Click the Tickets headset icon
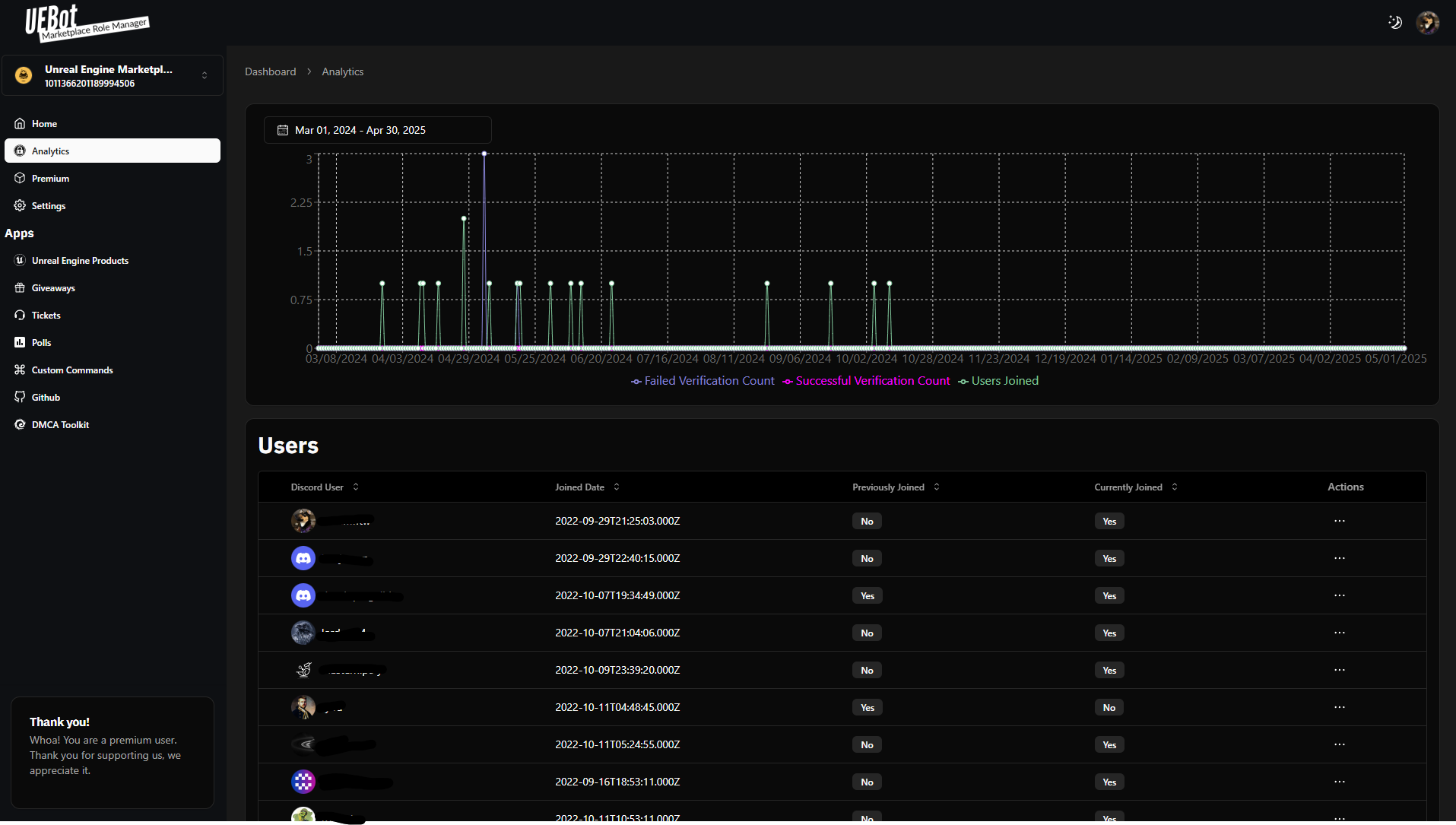The image size is (1456, 825). (x=20, y=315)
